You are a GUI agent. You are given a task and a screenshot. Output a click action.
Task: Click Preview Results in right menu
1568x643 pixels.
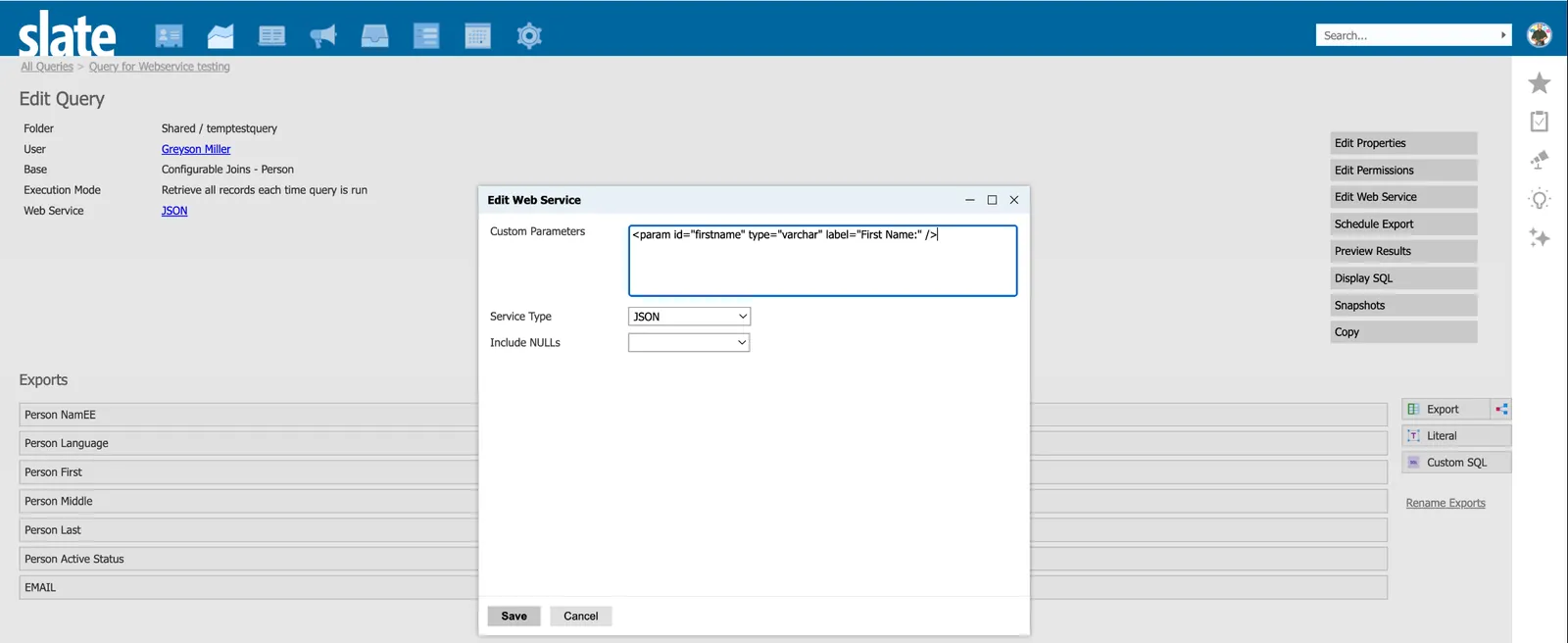[1403, 251]
